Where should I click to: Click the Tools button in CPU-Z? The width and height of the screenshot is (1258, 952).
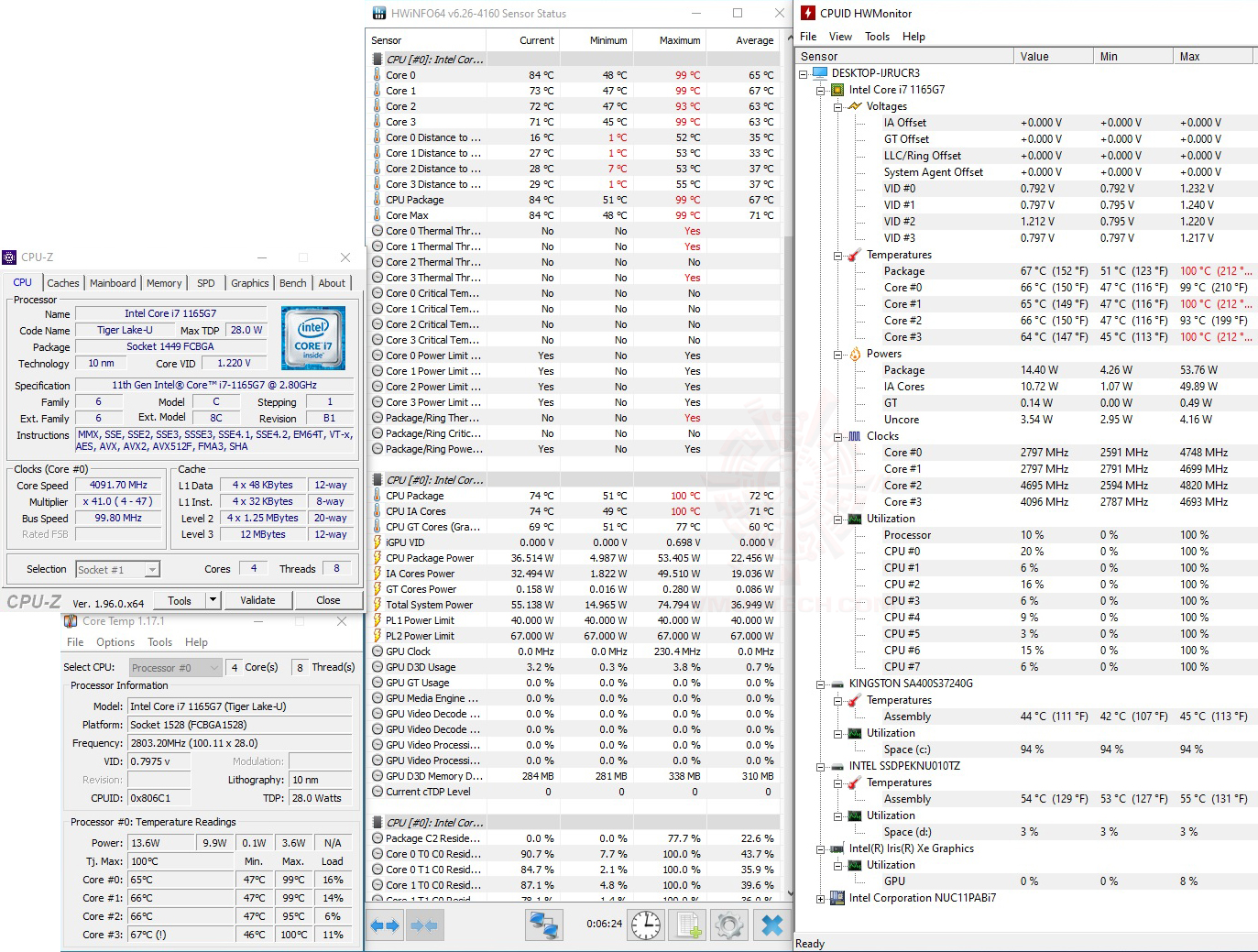pos(180,600)
